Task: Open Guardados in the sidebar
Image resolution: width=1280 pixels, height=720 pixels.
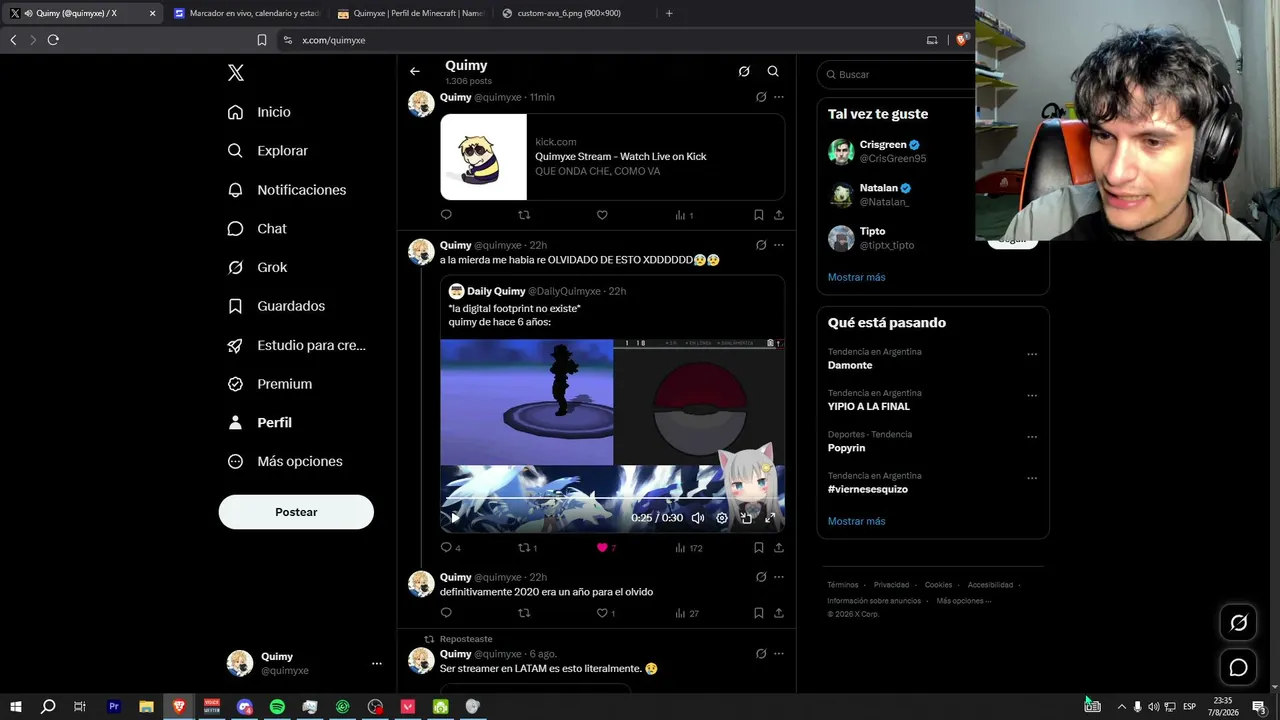Action: [x=277, y=306]
